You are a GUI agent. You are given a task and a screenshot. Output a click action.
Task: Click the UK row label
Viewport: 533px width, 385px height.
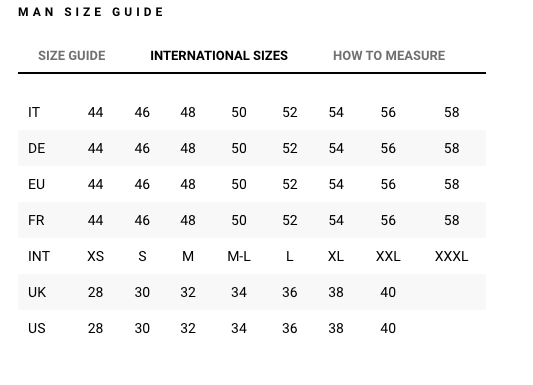37,293
